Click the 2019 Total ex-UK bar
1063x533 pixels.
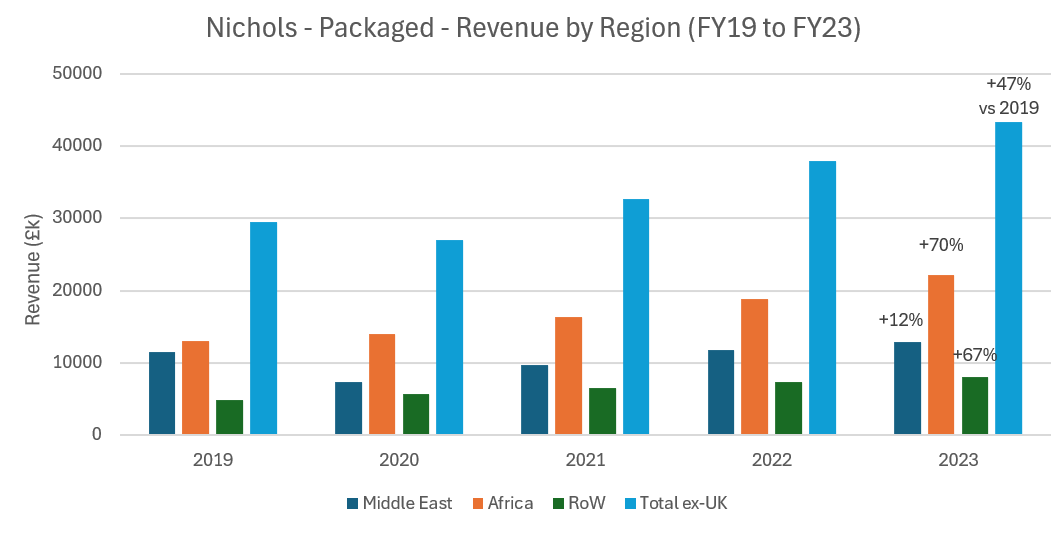point(264,328)
